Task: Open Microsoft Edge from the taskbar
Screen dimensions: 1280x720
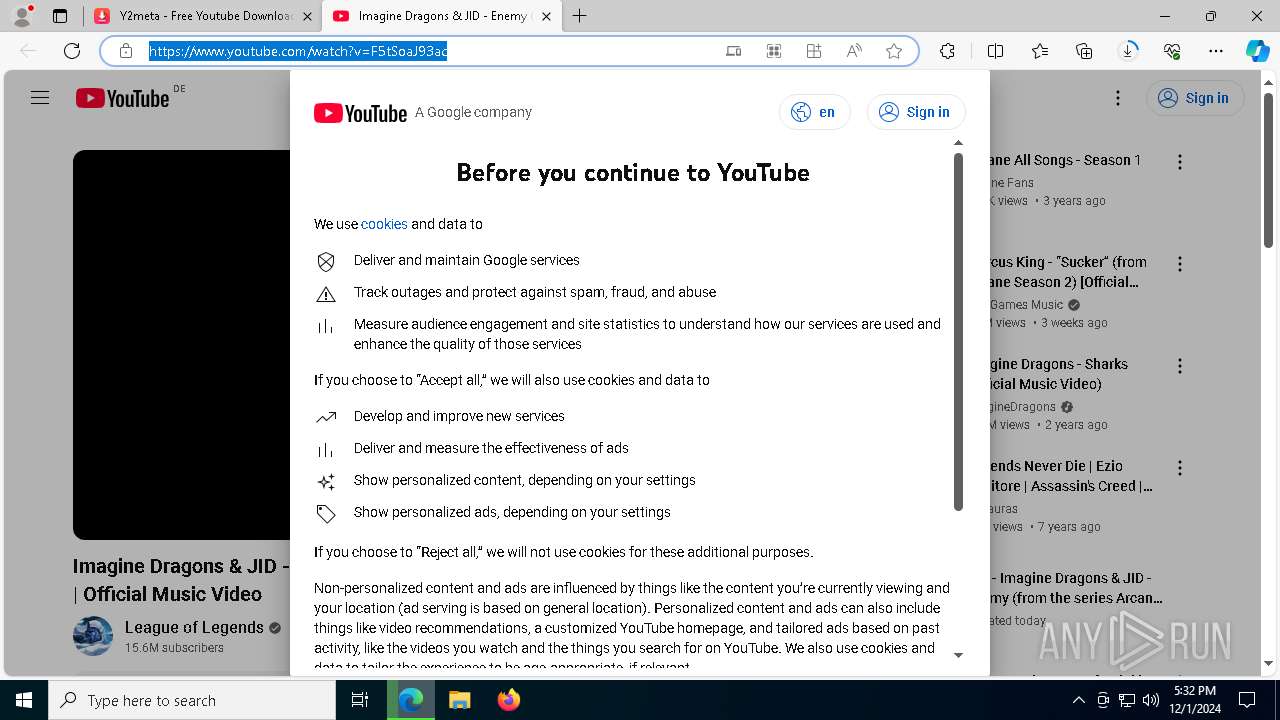Action: pyautogui.click(x=411, y=700)
